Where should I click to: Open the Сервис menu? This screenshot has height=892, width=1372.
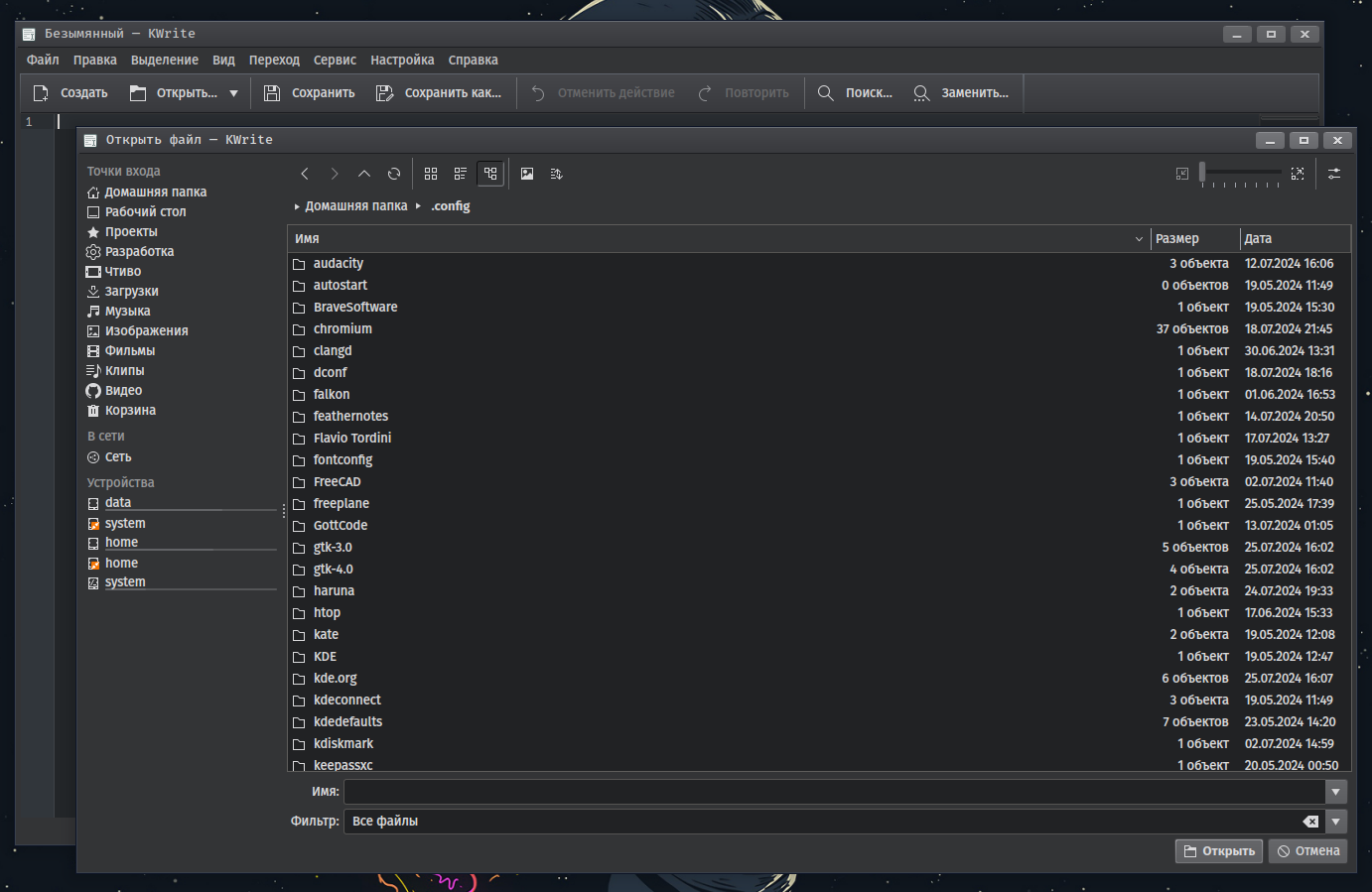click(x=335, y=60)
